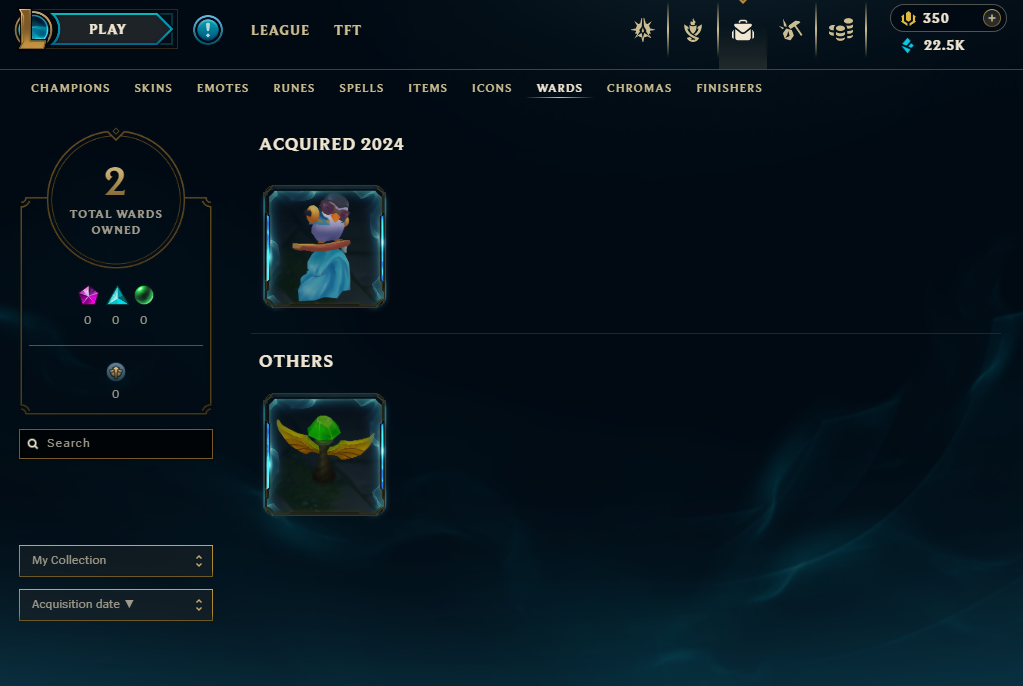Select the green winged ward thumbnail

(x=324, y=455)
